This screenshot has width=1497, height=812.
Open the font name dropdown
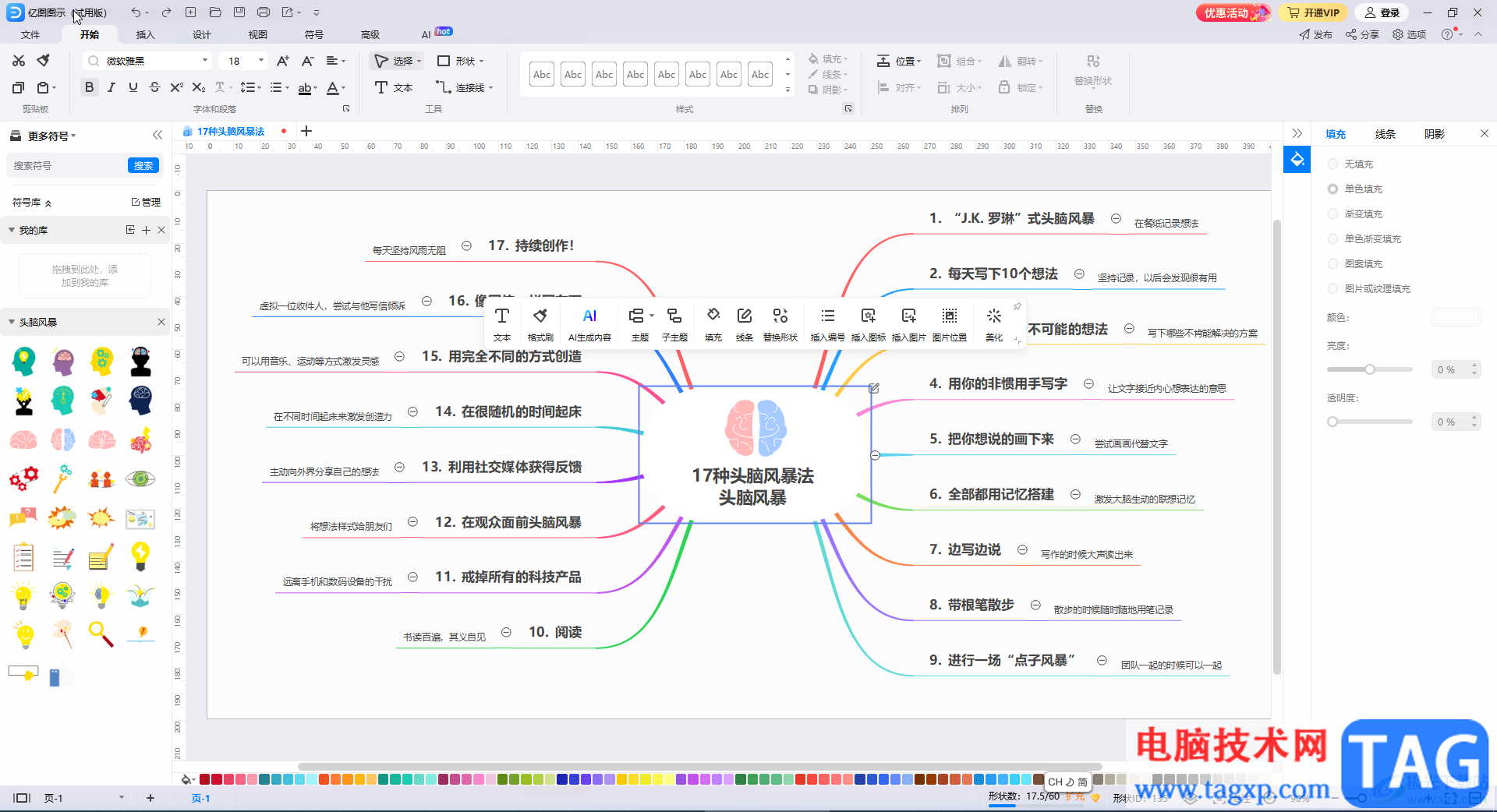tap(205, 61)
